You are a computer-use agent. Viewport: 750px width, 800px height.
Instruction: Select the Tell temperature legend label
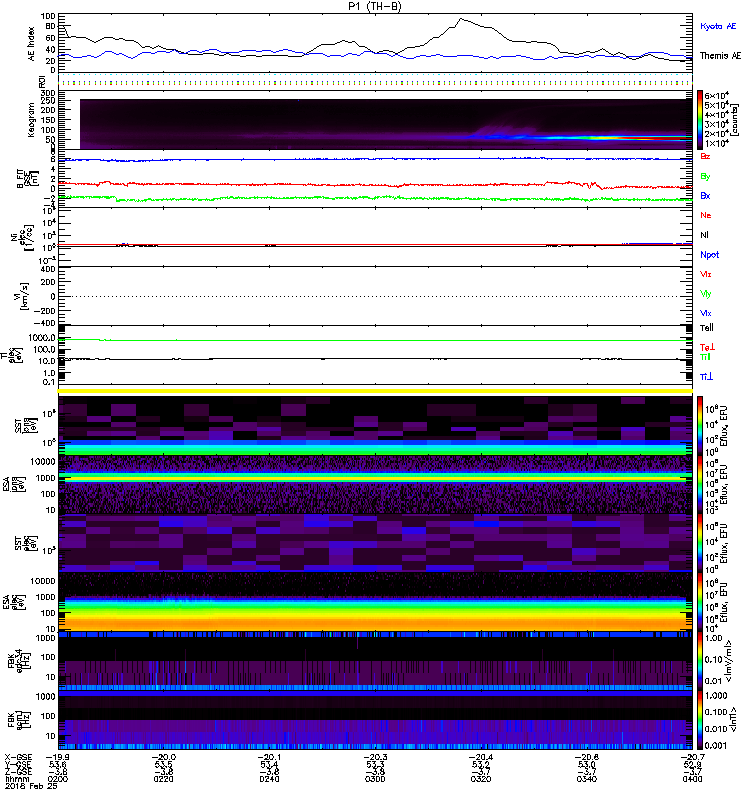coord(707,328)
